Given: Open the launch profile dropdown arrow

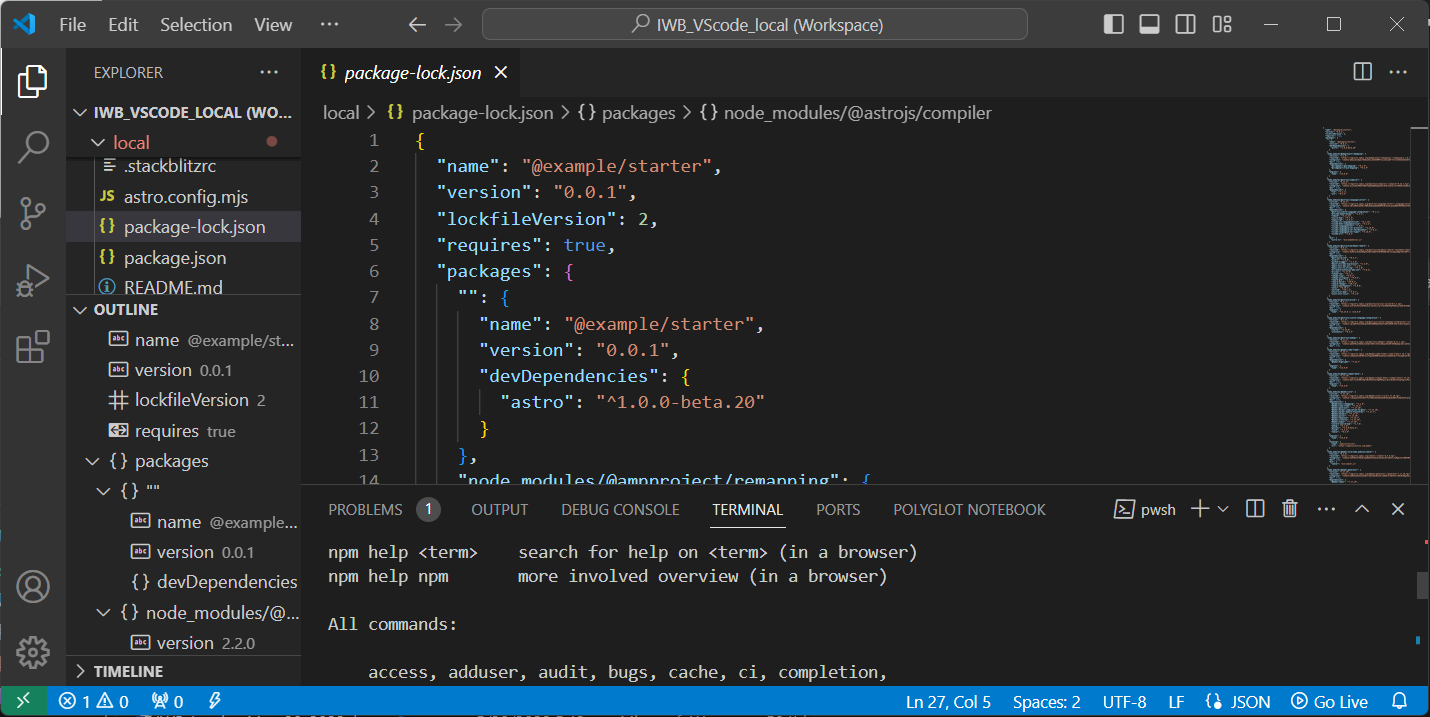Looking at the screenshot, I should pos(1223,509).
